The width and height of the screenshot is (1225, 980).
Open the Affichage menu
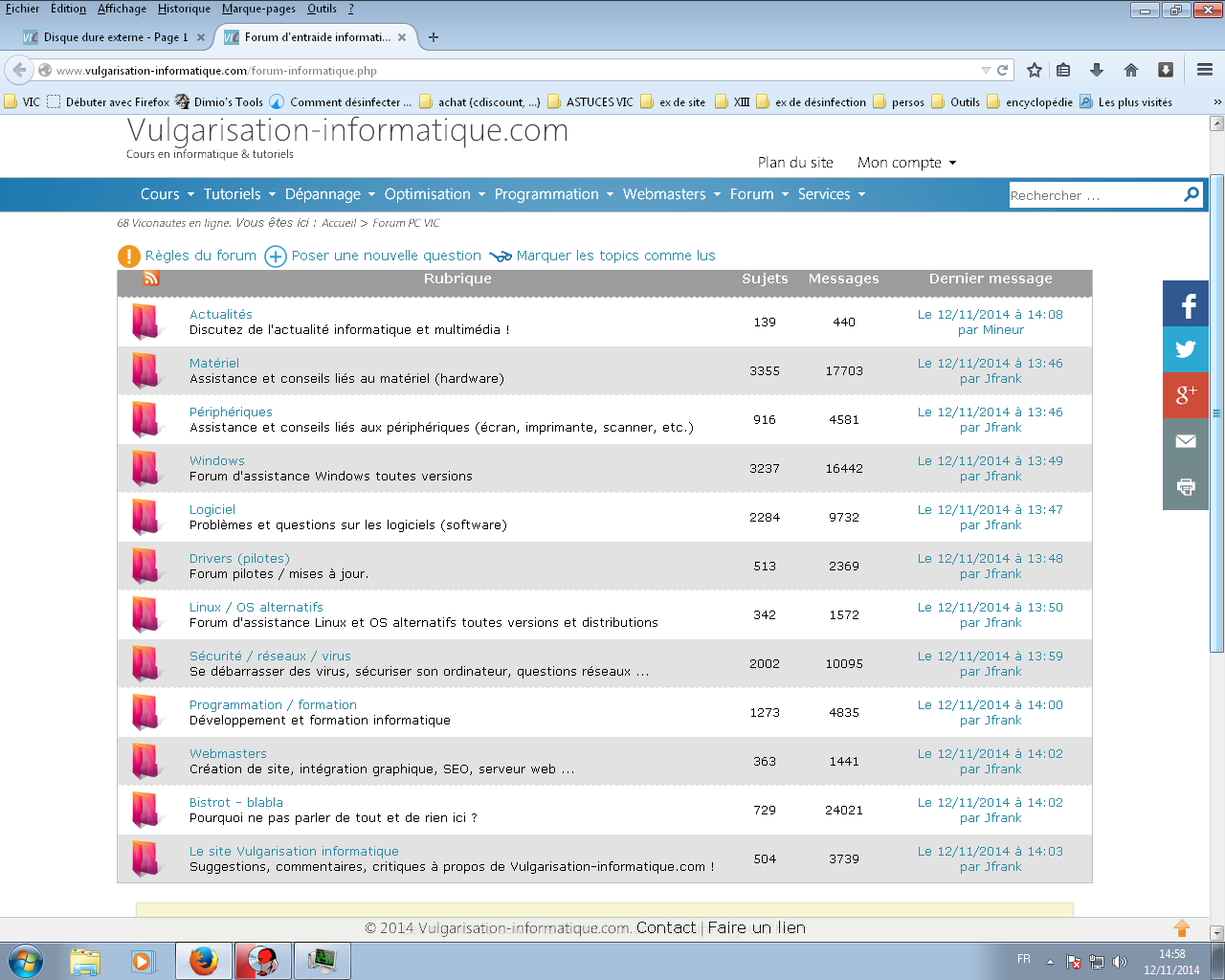[122, 9]
